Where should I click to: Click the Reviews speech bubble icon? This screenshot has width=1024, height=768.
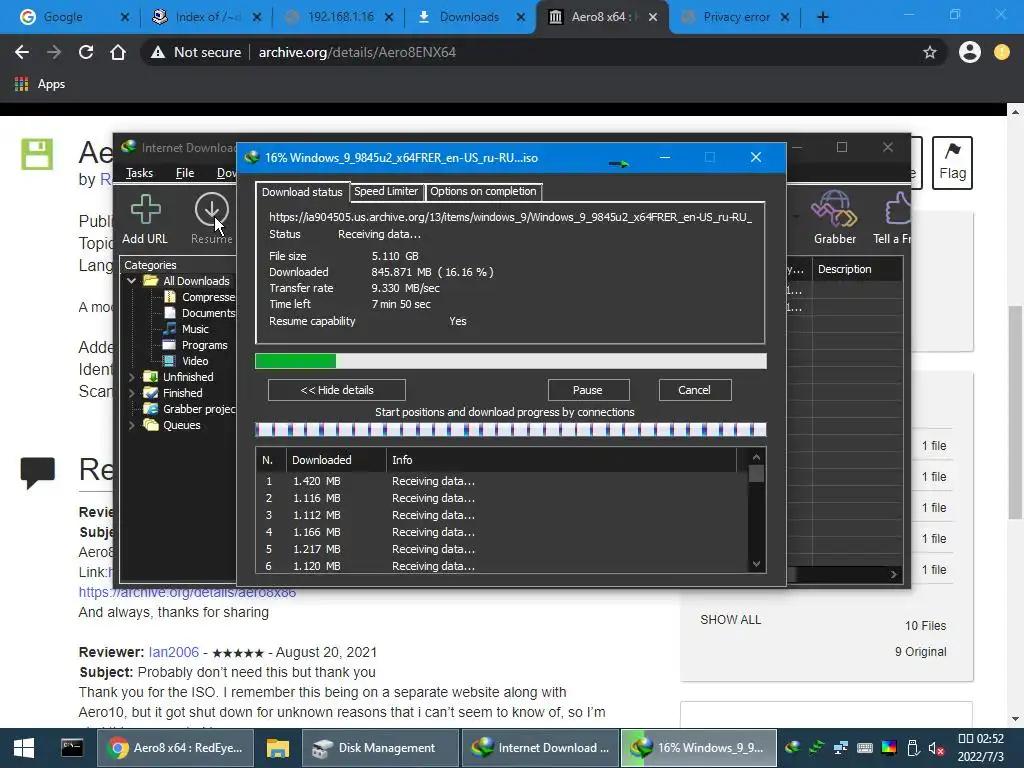(x=37, y=473)
